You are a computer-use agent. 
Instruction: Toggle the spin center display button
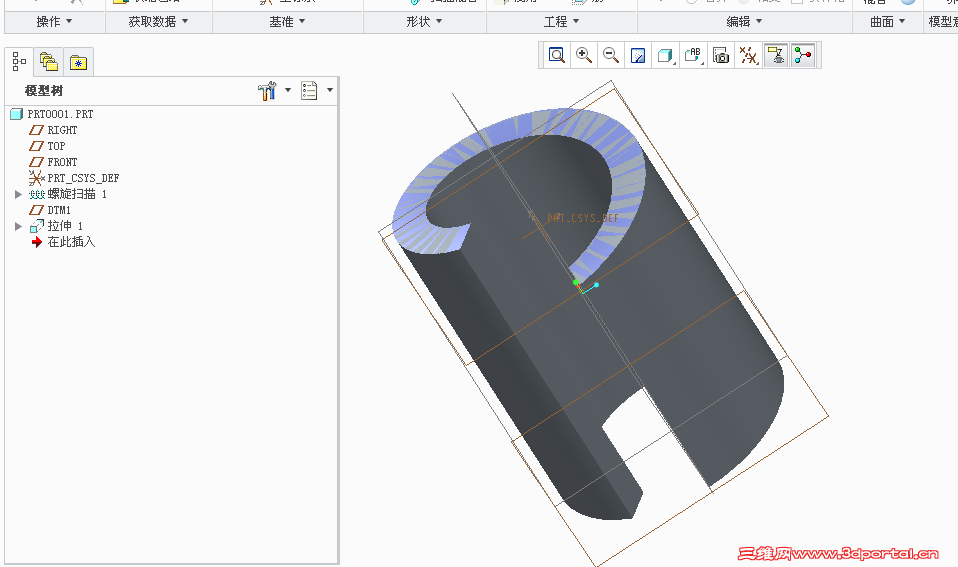click(x=803, y=56)
